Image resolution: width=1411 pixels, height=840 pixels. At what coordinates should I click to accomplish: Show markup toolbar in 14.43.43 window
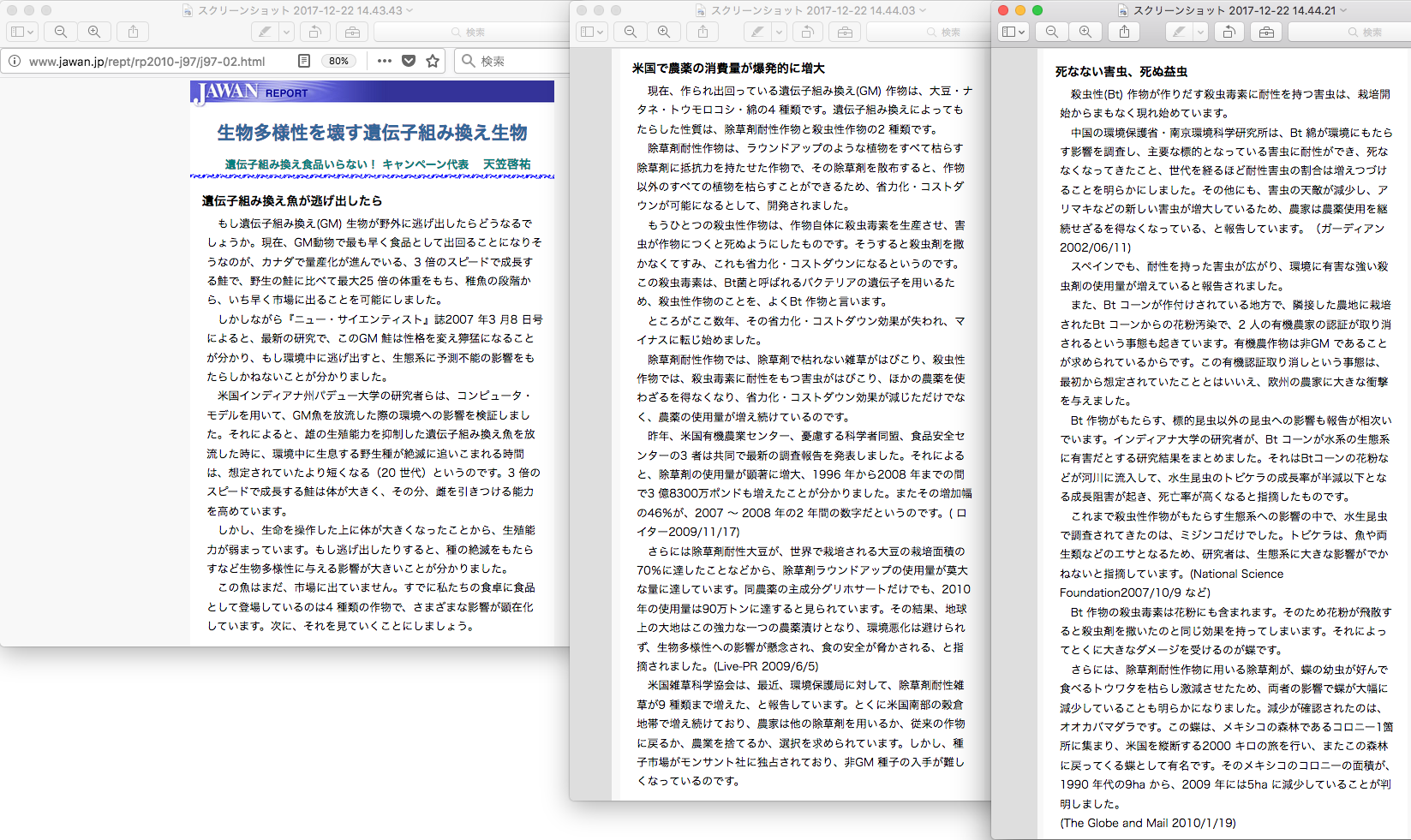tap(352, 32)
